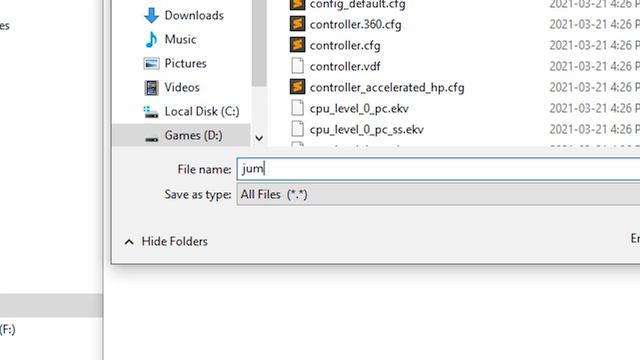Click the controller_accelerated_hp.cfg file icon

click(298, 87)
